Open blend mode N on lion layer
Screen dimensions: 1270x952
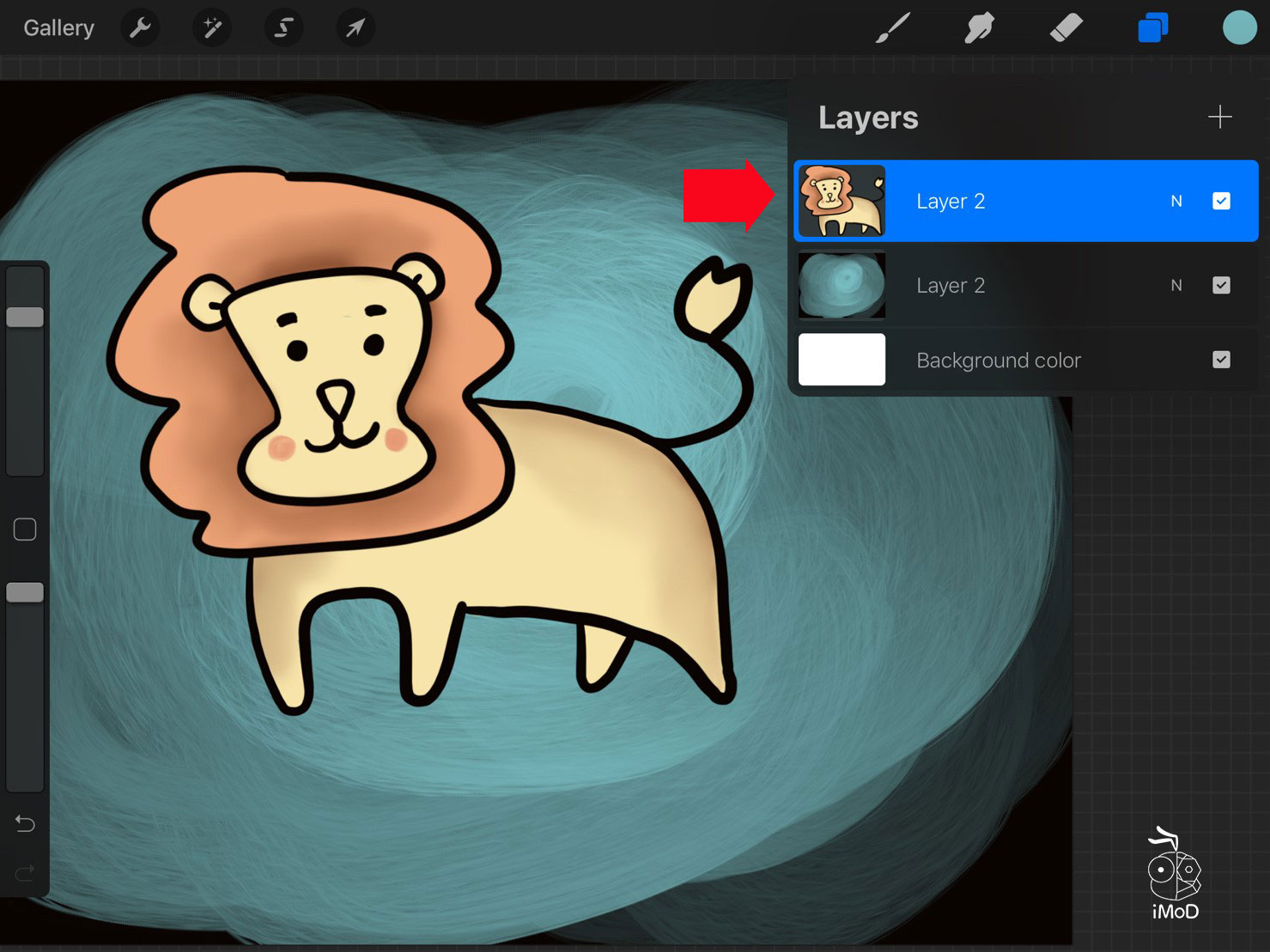1176,201
